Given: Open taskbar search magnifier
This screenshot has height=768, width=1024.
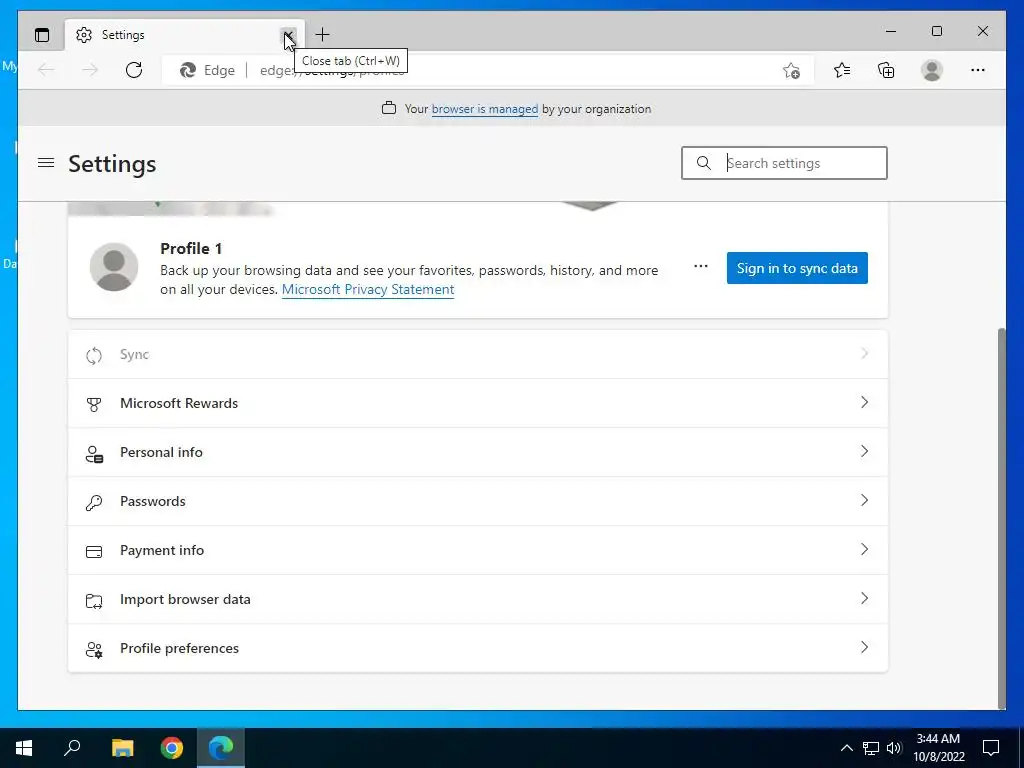Looking at the screenshot, I should [x=72, y=748].
